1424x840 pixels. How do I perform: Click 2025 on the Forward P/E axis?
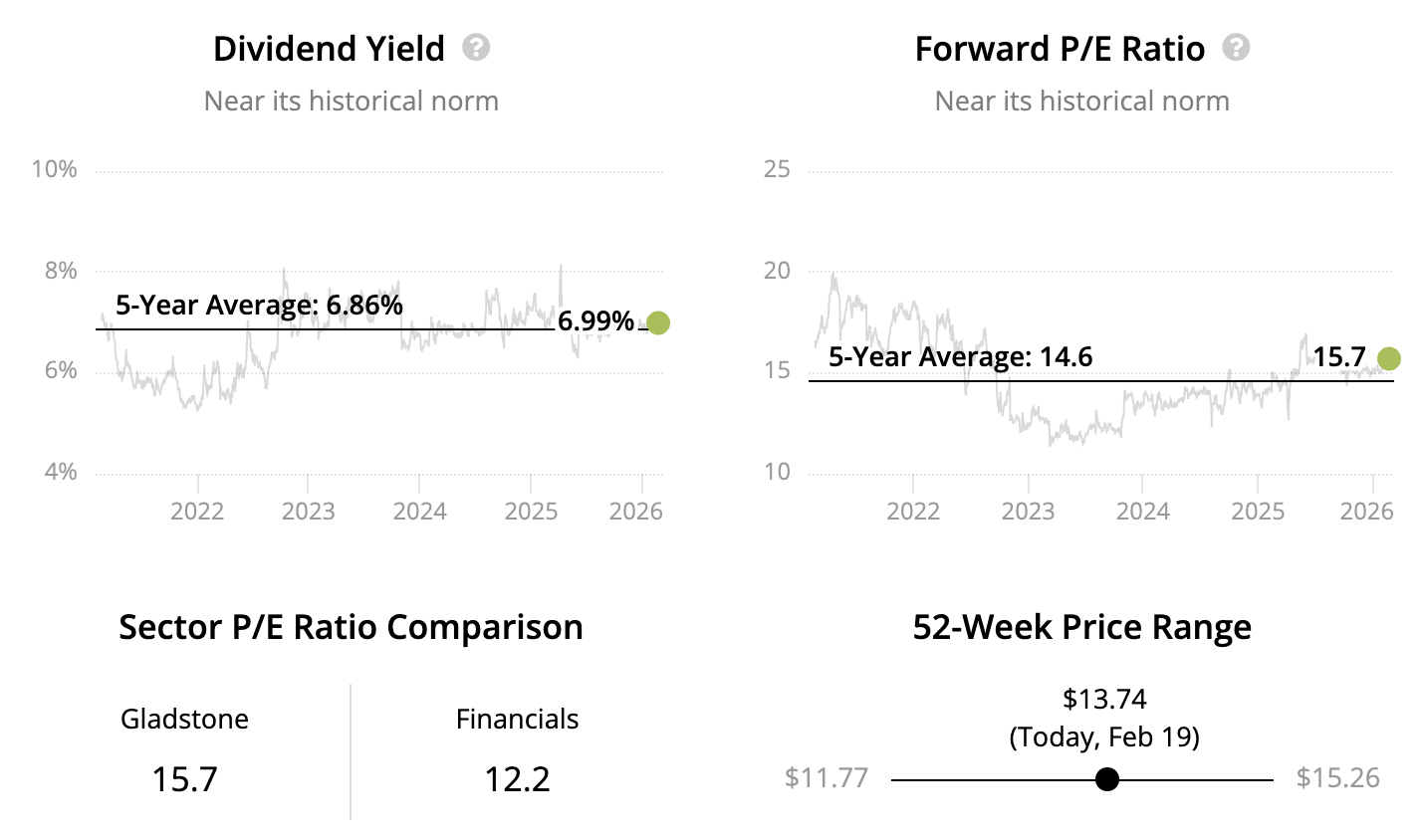coord(1258,512)
